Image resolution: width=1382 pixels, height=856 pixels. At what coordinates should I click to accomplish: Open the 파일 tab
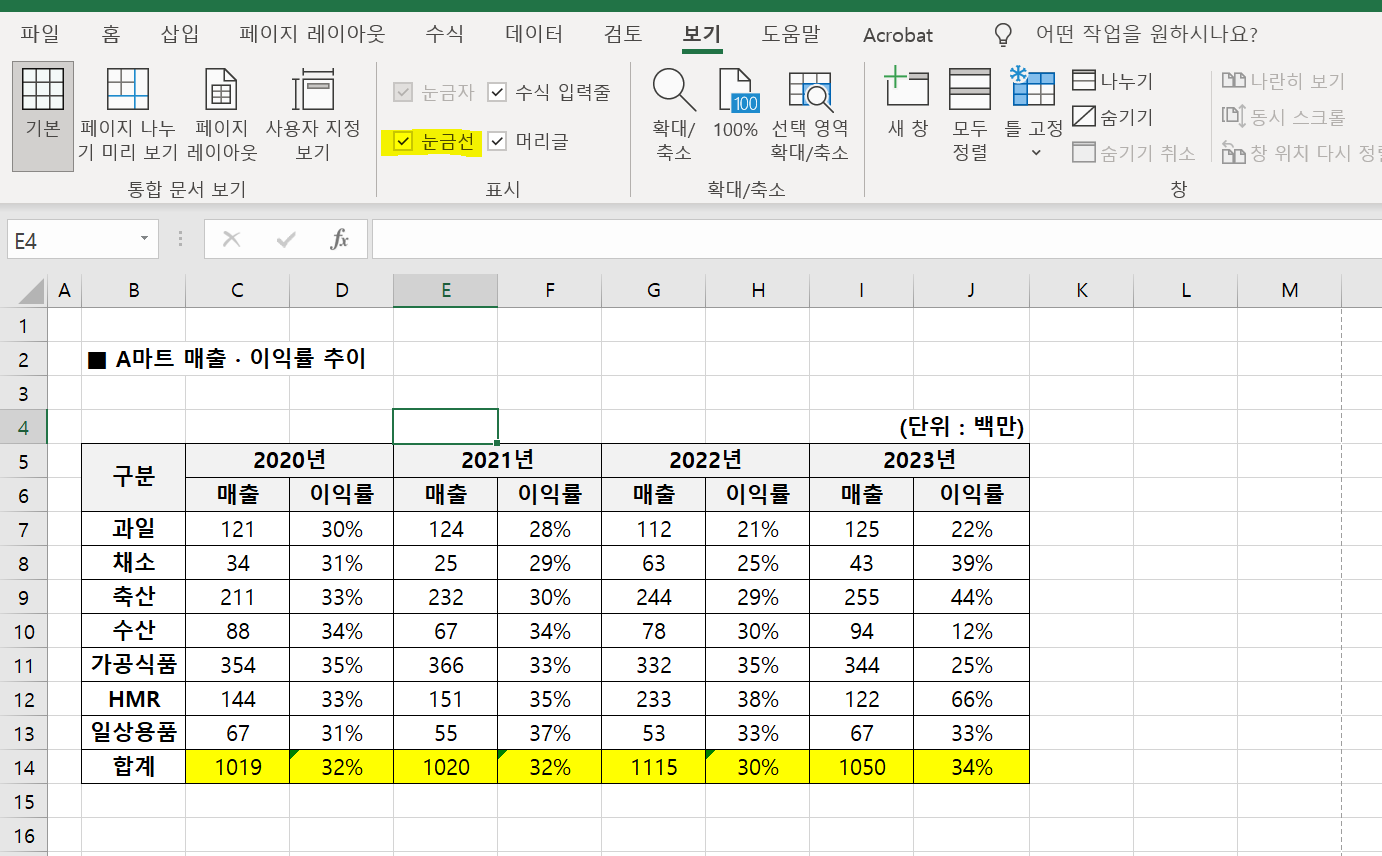click(x=40, y=34)
